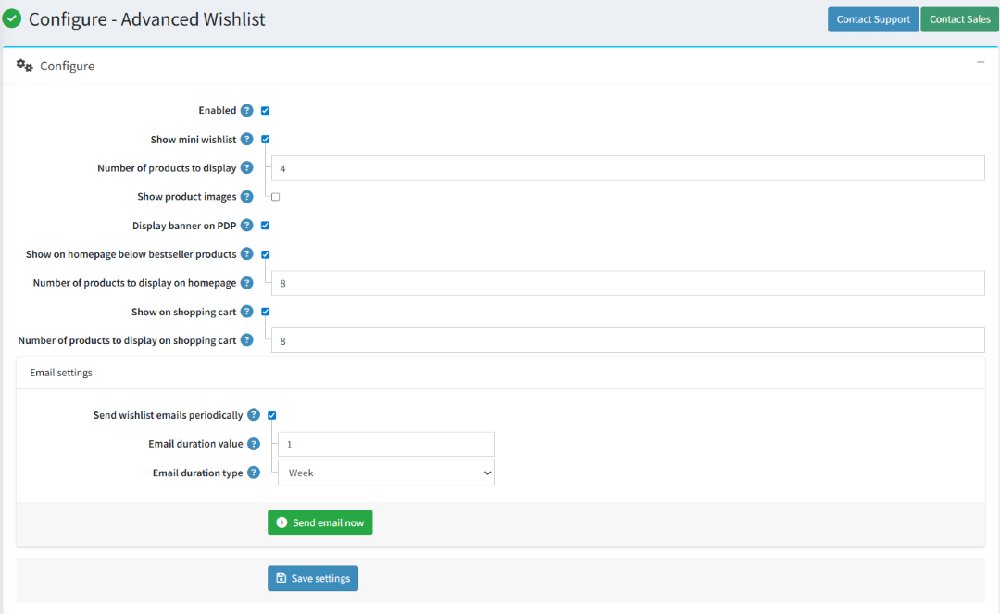Click the Contact Support button

(872, 18)
